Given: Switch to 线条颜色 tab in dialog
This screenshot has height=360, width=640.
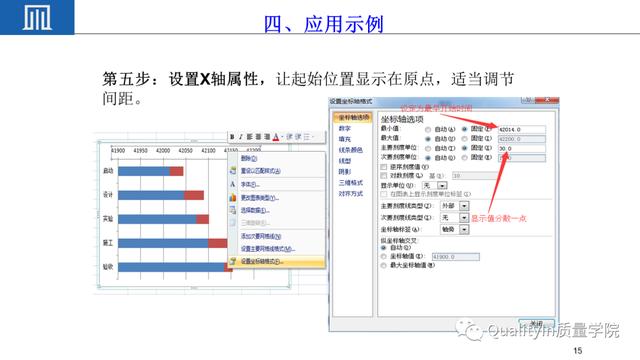Looking at the screenshot, I should click(350, 150).
